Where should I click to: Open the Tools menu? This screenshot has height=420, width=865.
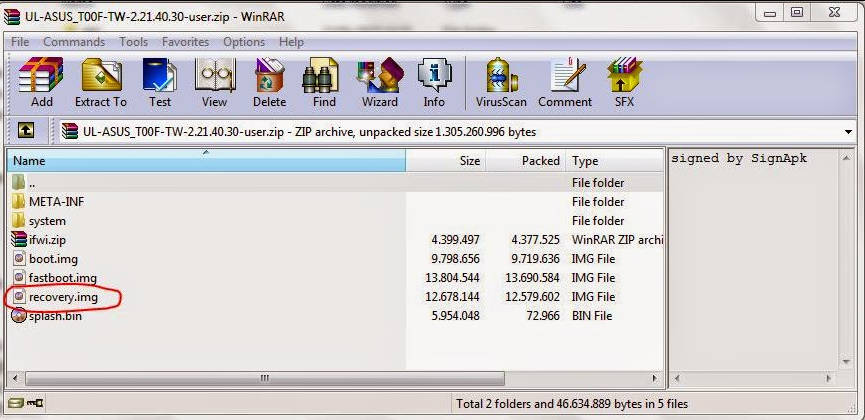[134, 42]
